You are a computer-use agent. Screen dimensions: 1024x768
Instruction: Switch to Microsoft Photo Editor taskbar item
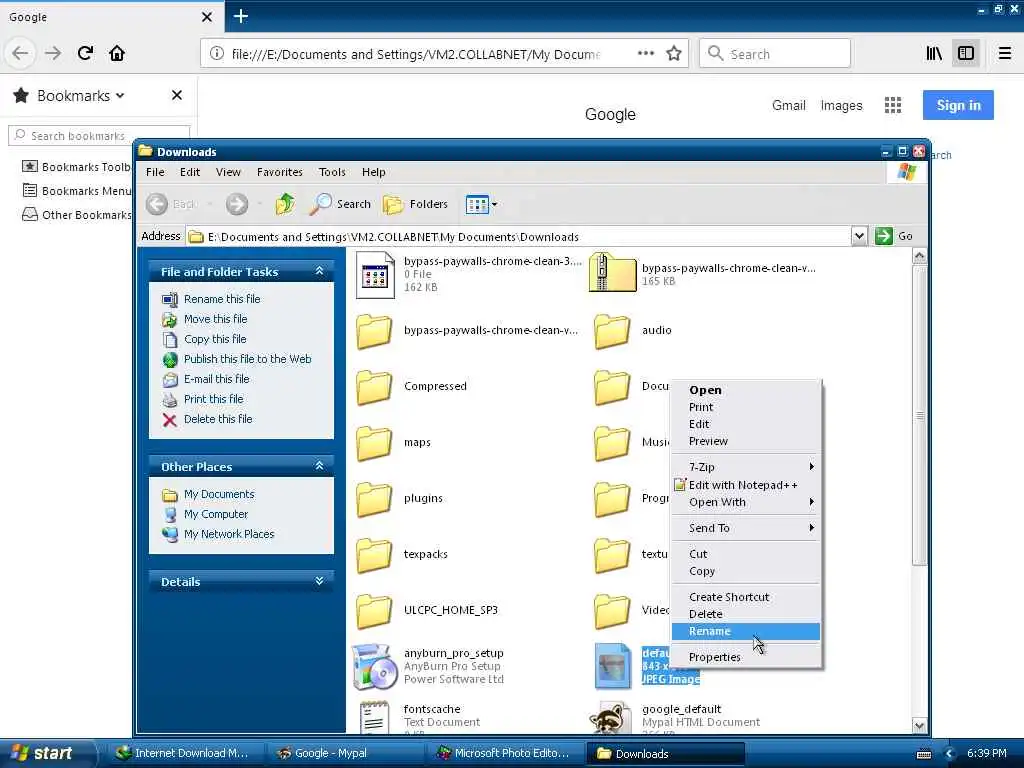(x=503, y=754)
